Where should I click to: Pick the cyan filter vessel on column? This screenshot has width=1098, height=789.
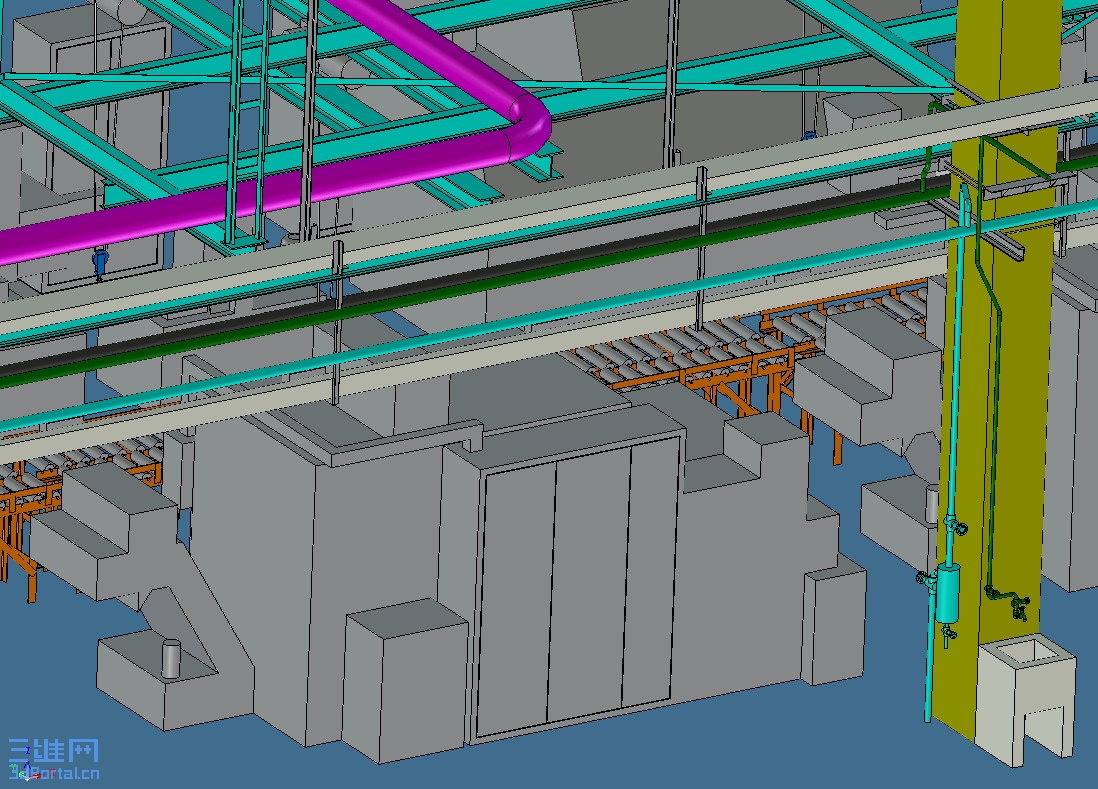coord(948,594)
